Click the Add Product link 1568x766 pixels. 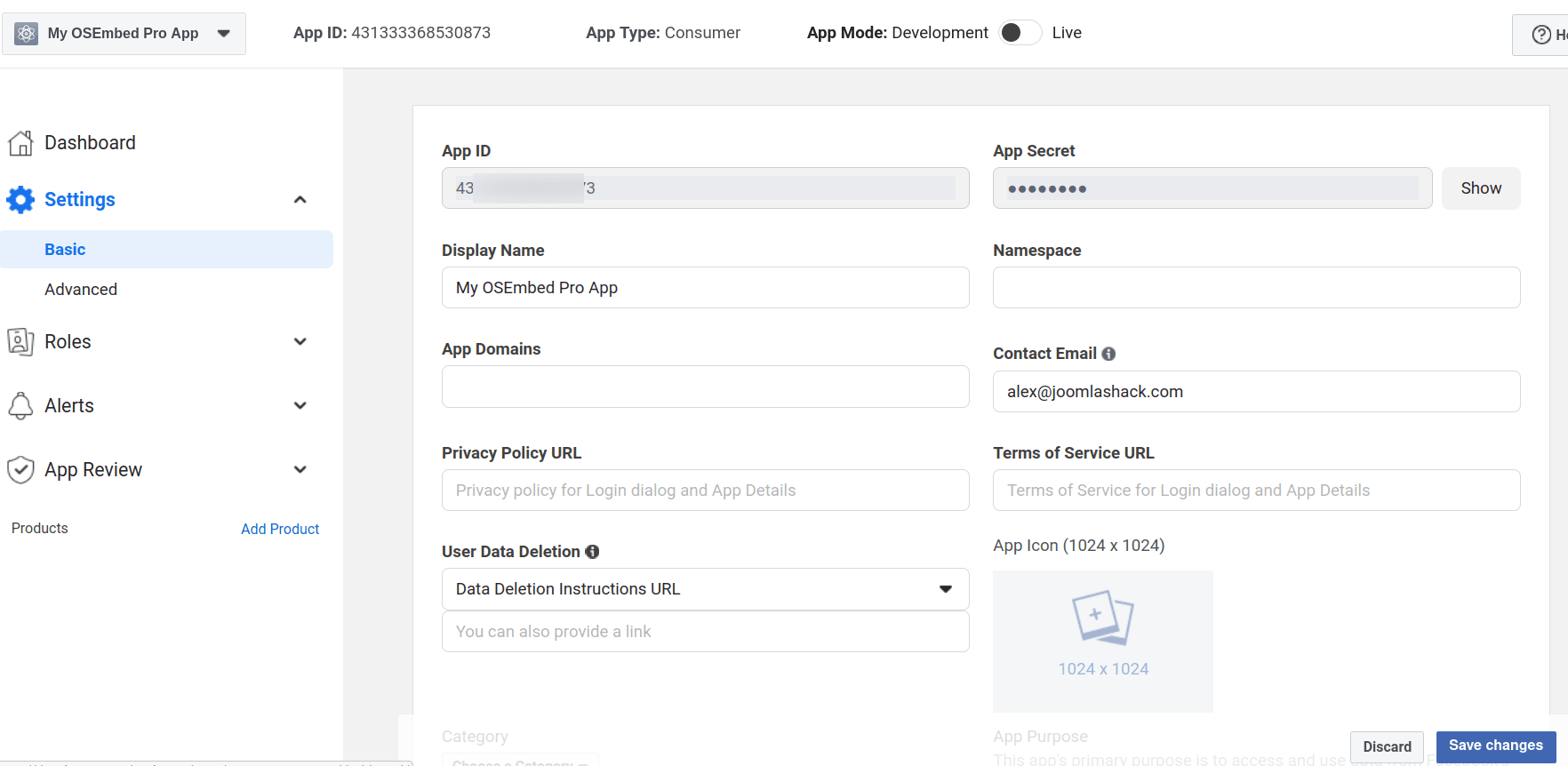[280, 529]
